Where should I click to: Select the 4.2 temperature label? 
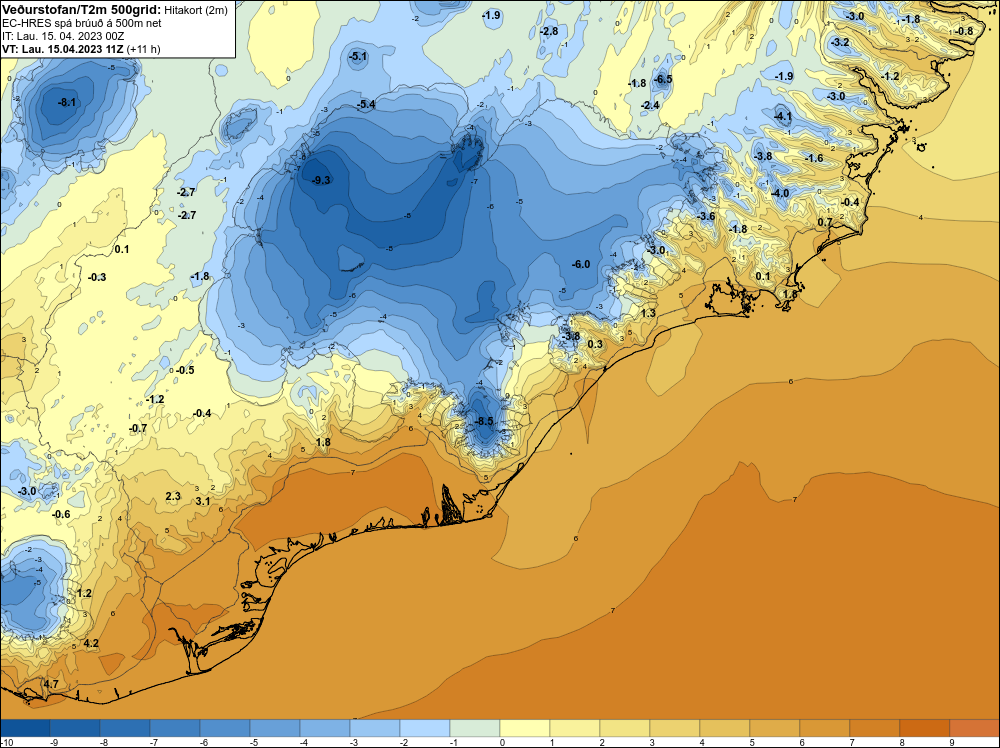point(91,643)
